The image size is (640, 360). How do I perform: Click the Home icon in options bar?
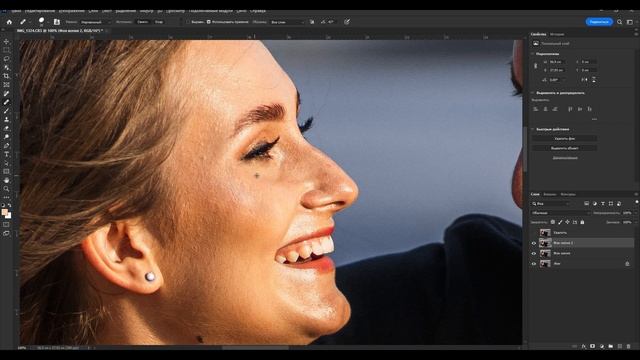coord(9,22)
